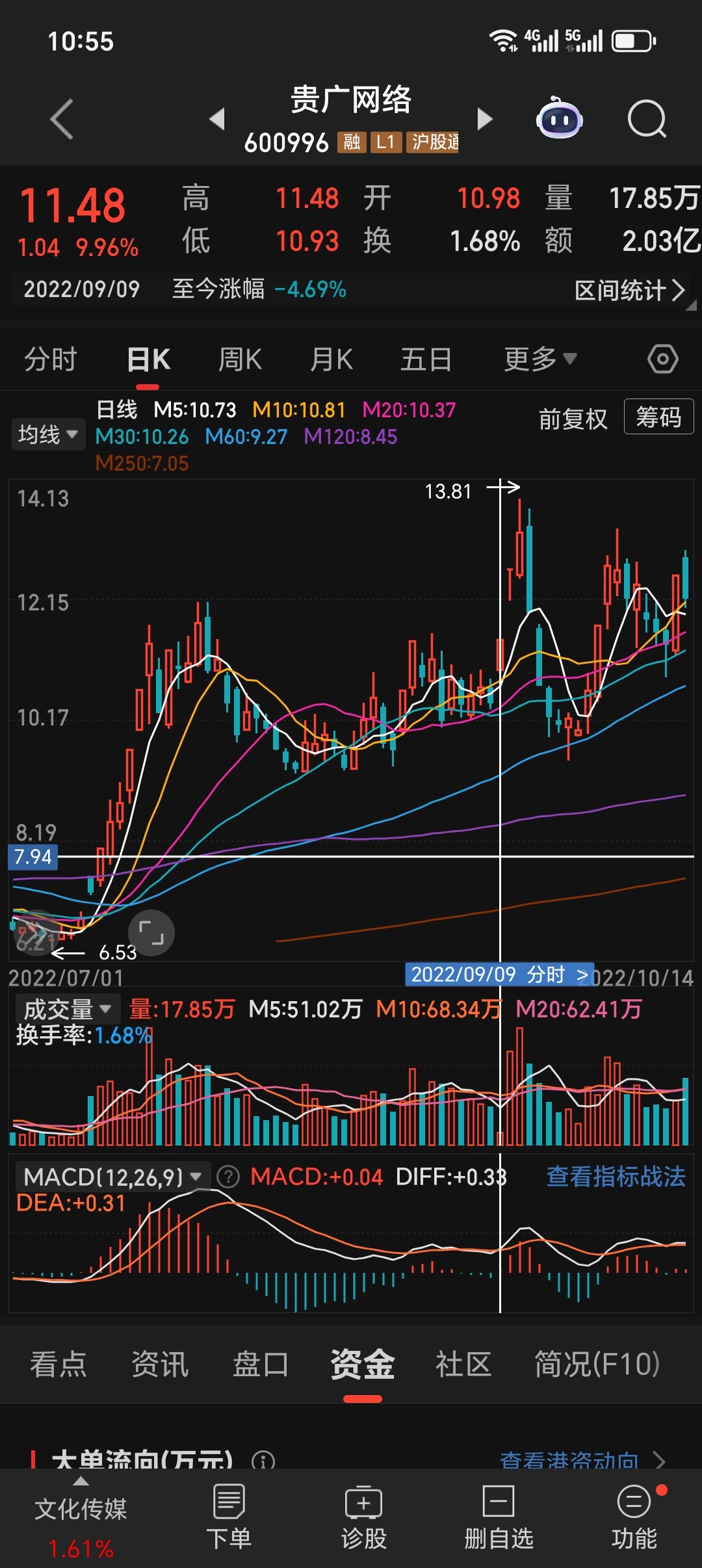Tap M5:10.73 moving average label
702x1568 pixels.
195,410
